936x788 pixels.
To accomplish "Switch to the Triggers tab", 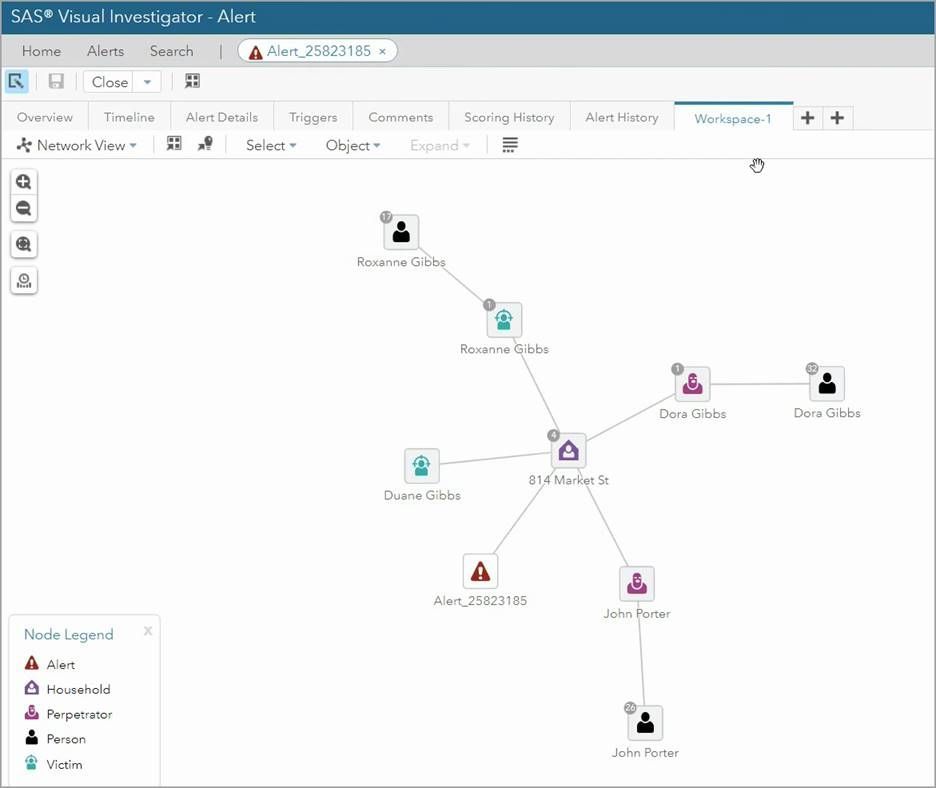I will point(313,117).
